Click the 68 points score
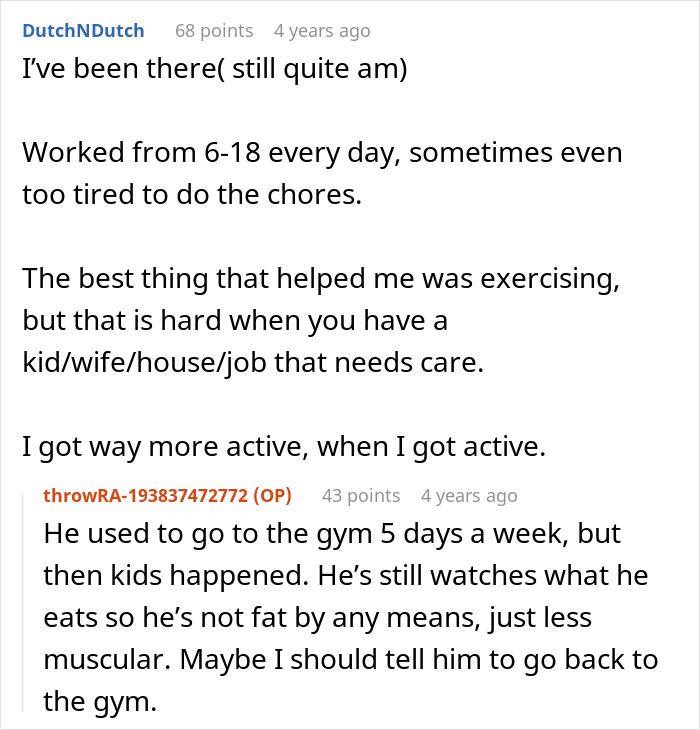Image resolution: width=700 pixels, height=730 pixels. [x=214, y=31]
